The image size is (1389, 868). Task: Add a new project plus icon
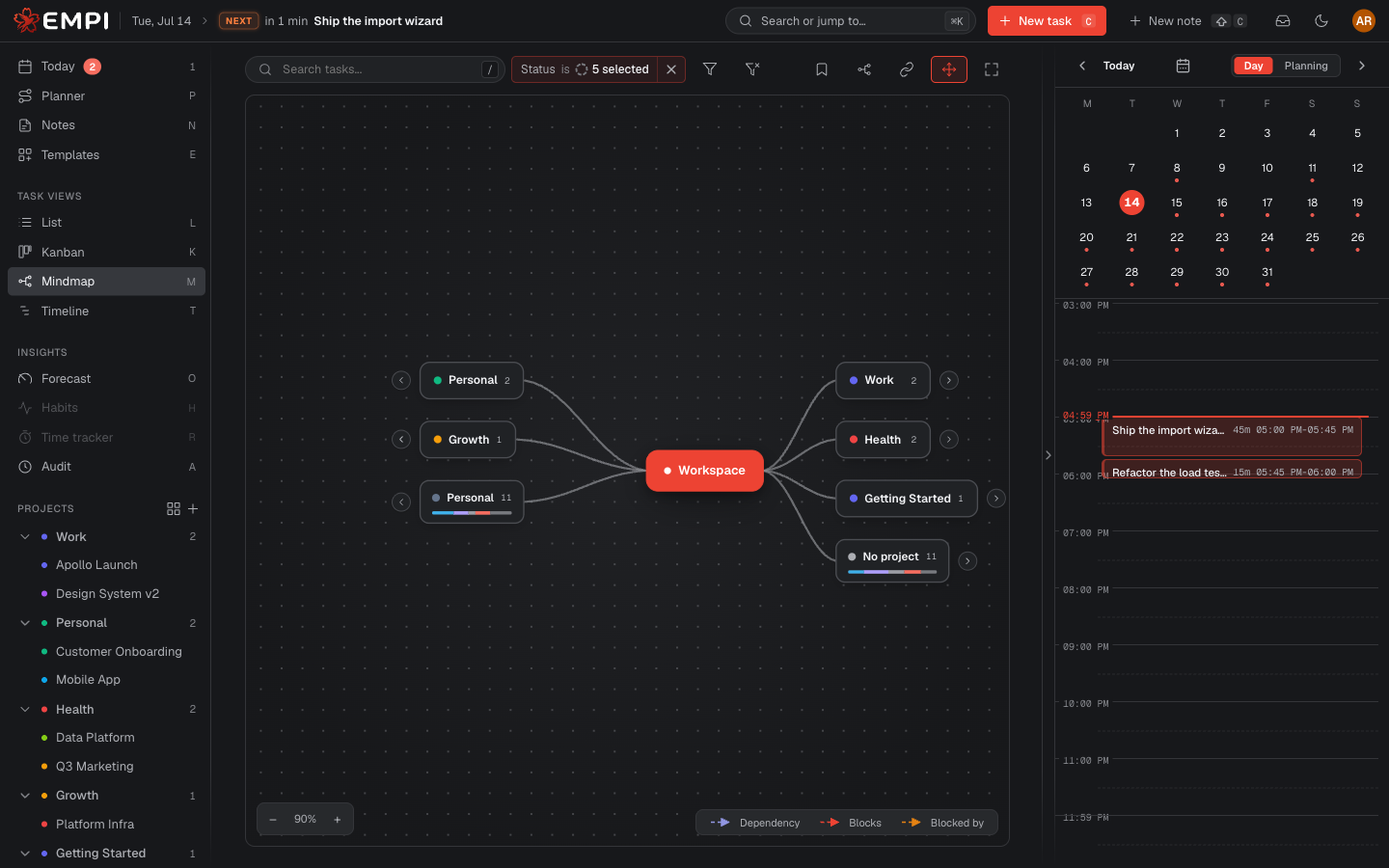(193, 508)
